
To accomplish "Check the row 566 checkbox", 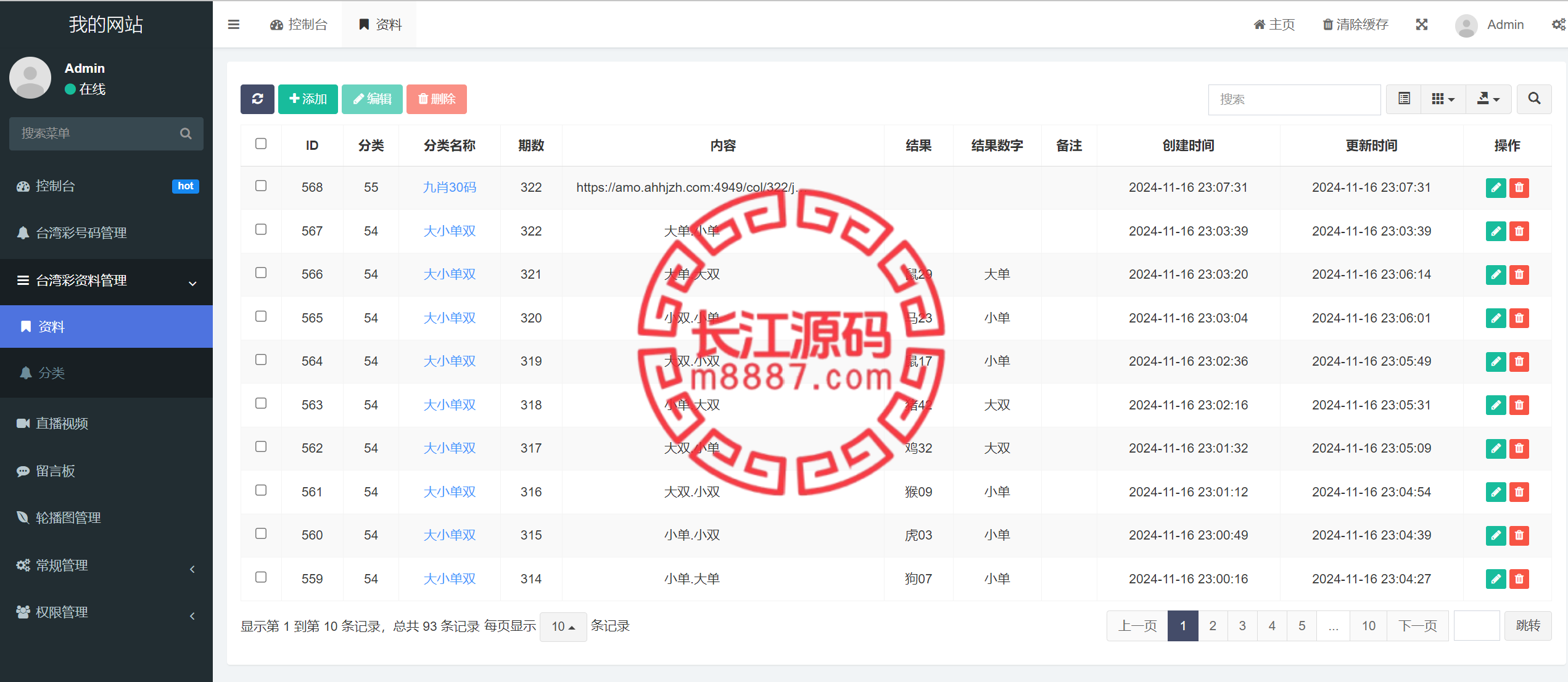I will point(261,273).
